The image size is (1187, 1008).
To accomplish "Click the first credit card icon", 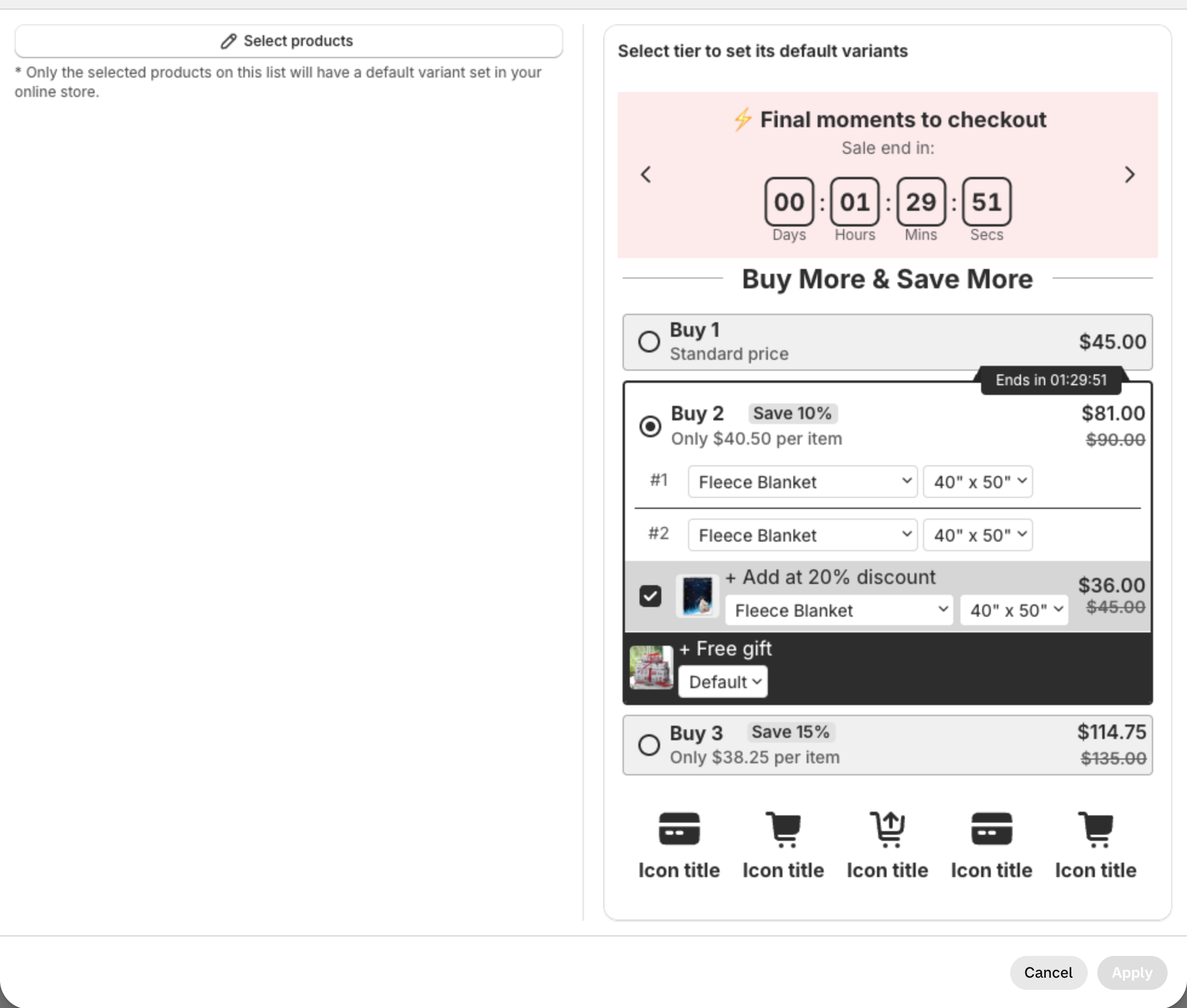I will coord(679,829).
